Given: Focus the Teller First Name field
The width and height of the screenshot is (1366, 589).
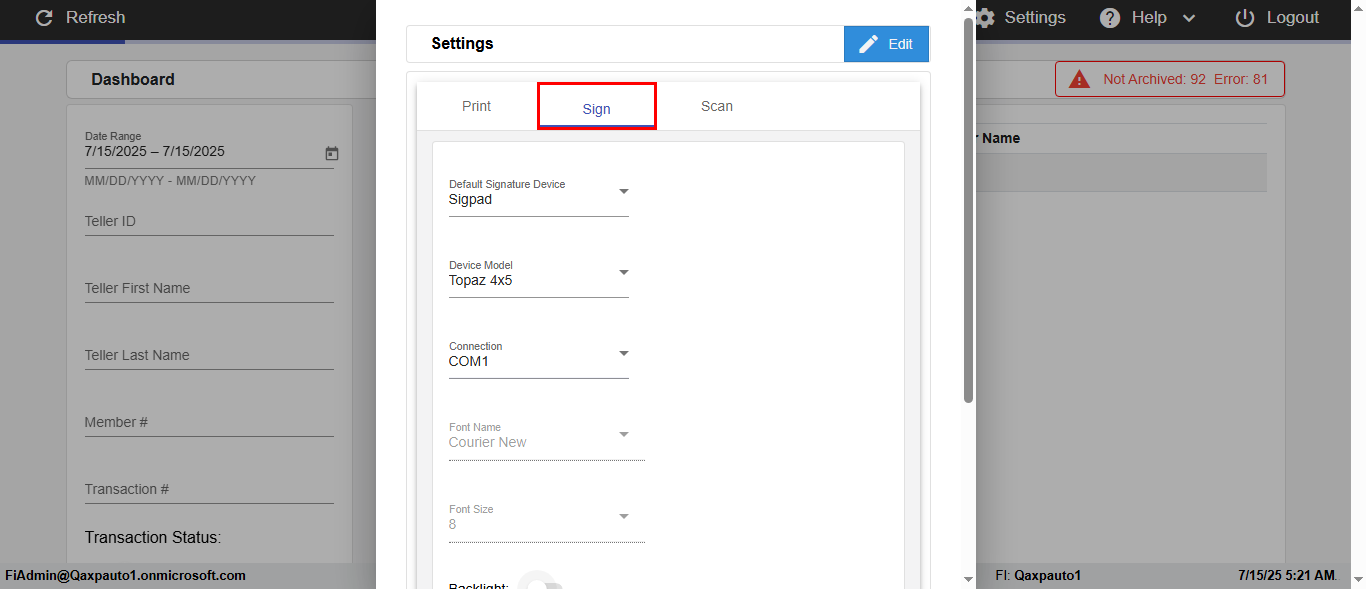Looking at the screenshot, I should point(209,289).
